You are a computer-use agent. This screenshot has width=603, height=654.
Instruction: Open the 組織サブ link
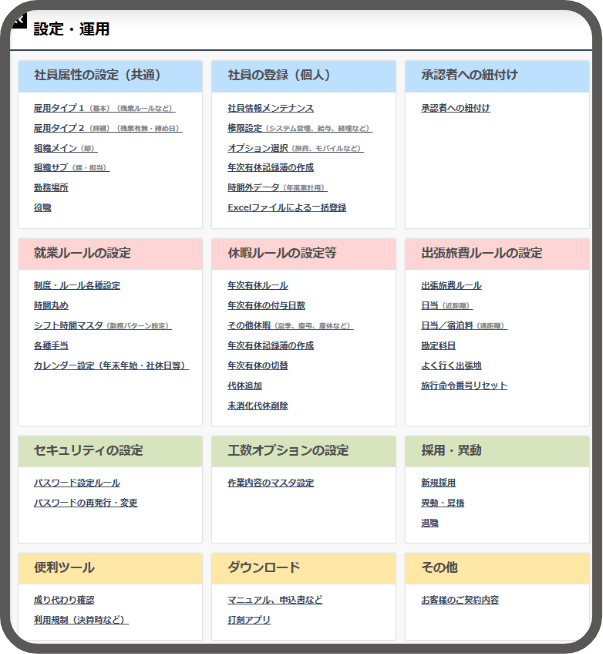tap(71, 167)
